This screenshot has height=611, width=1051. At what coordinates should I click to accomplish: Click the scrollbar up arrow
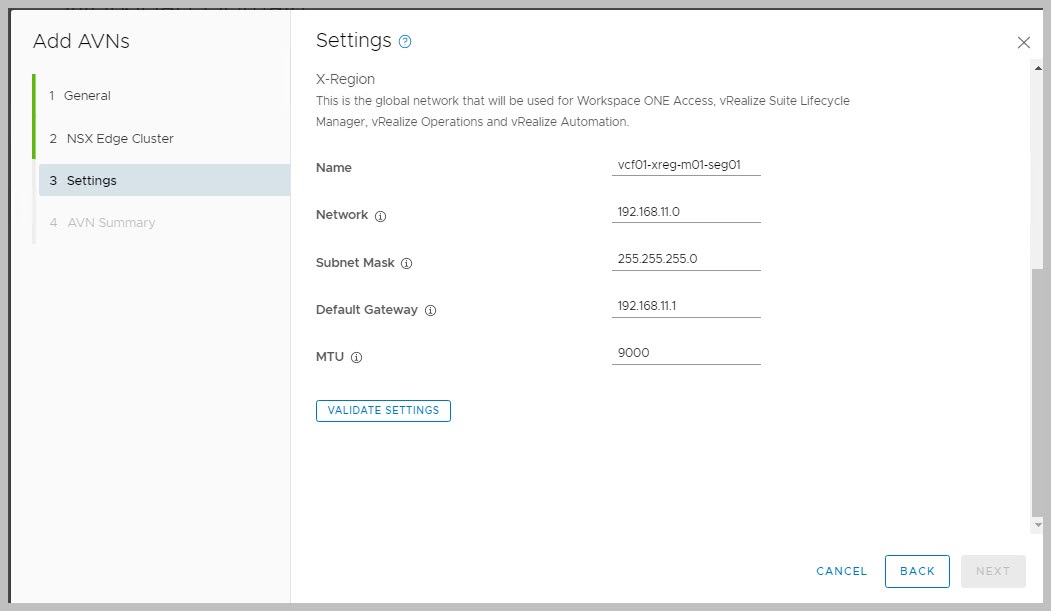point(1037,66)
